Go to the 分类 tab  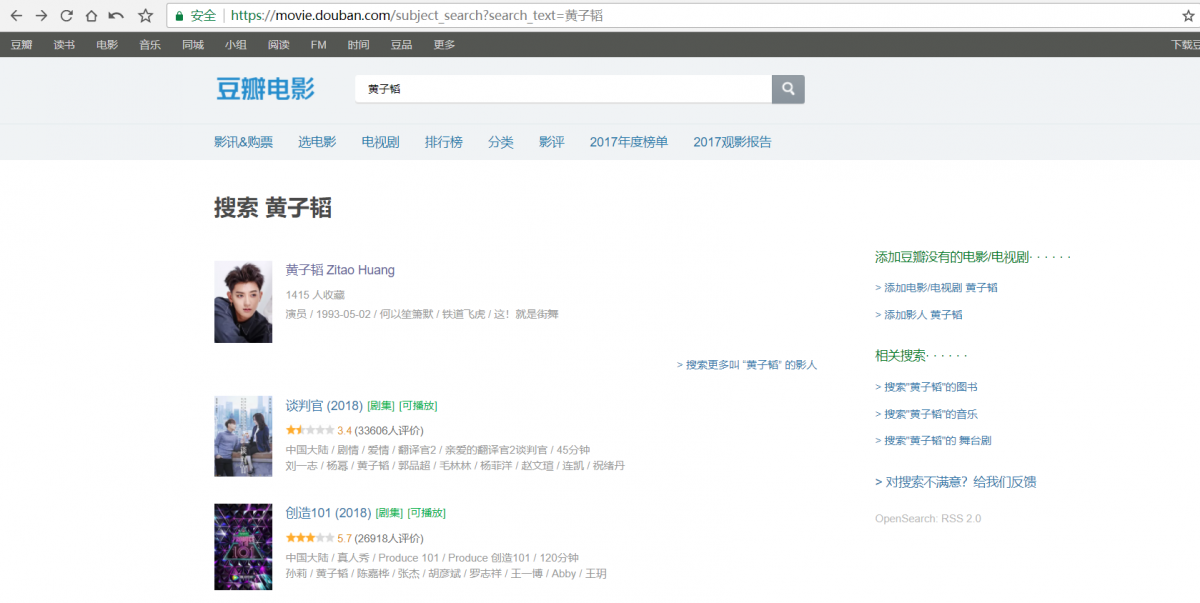click(501, 142)
